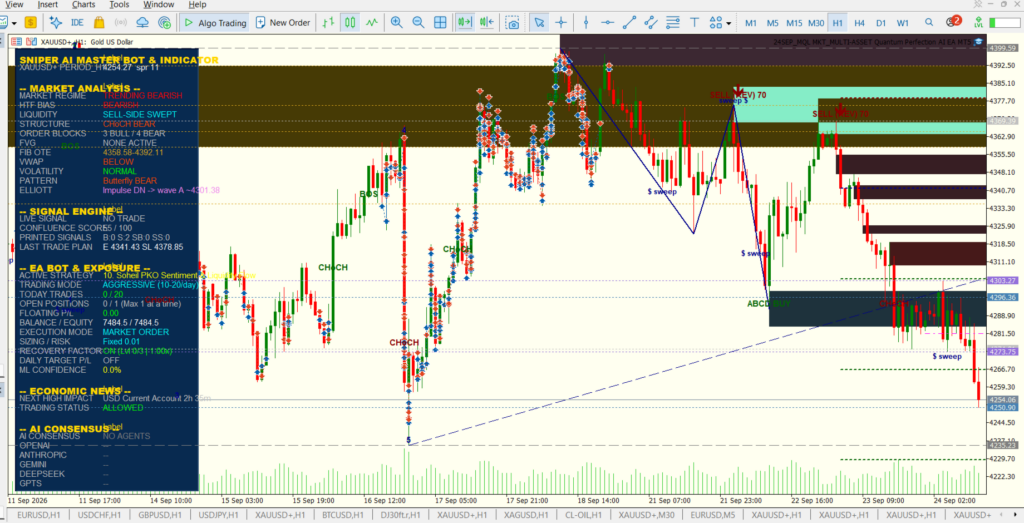
Task: Open the Insert menu
Action: click(x=48, y=5)
